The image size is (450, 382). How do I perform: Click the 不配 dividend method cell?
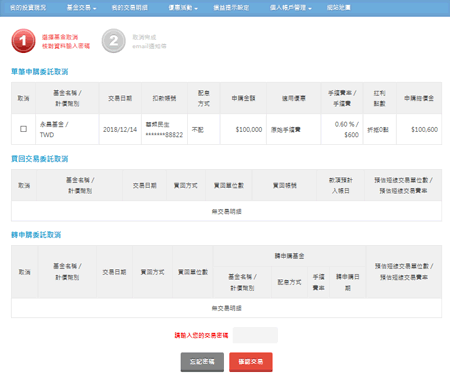click(204, 129)
